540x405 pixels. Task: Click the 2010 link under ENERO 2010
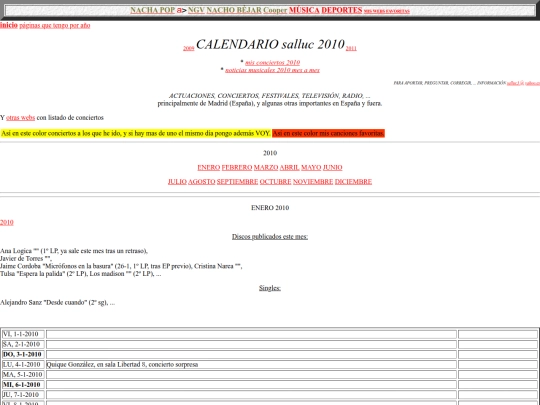(7, 222)
